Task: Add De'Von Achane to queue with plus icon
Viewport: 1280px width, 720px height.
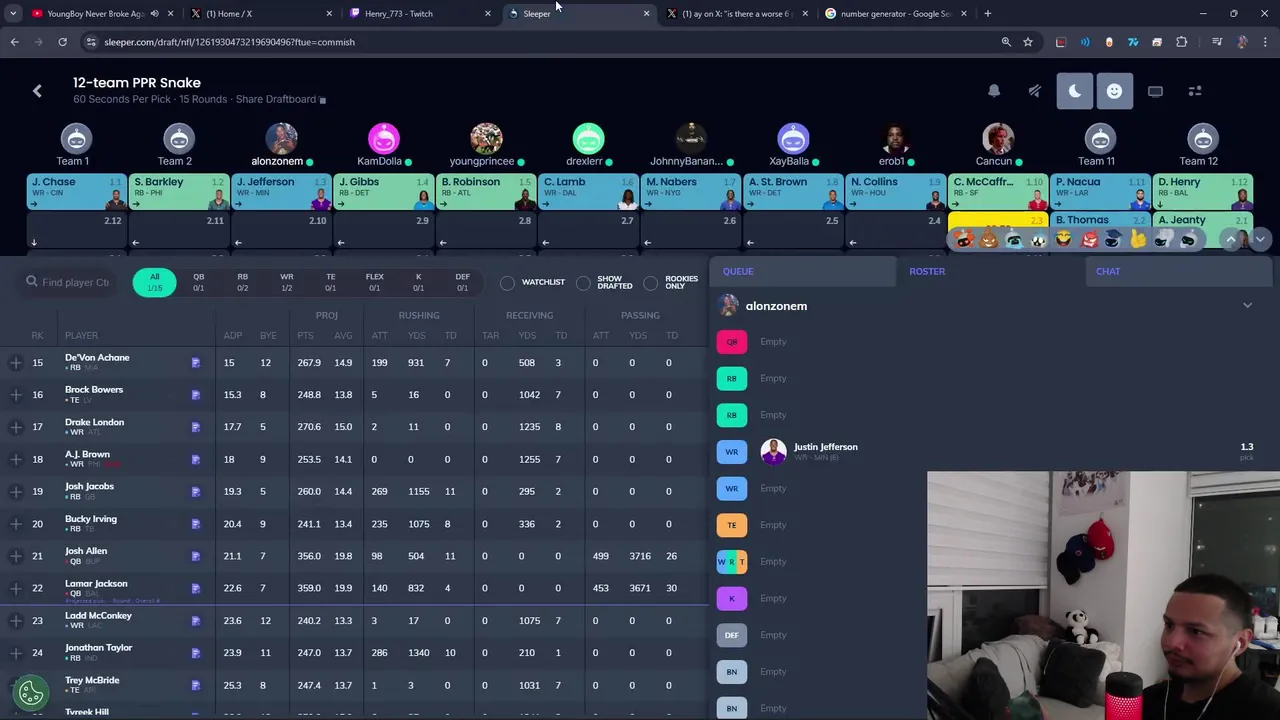Action: 15,363
